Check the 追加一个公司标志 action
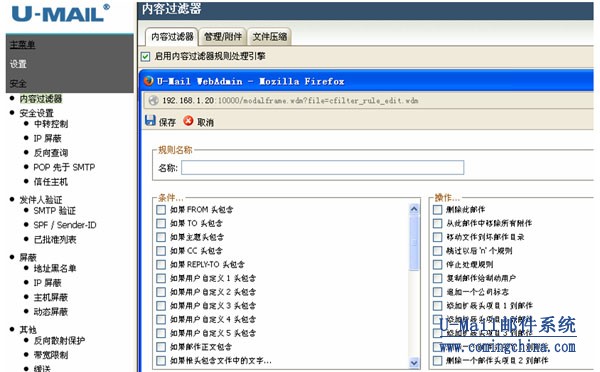The image size is (600, 372). pyautogui.click(x=437, y=292)
